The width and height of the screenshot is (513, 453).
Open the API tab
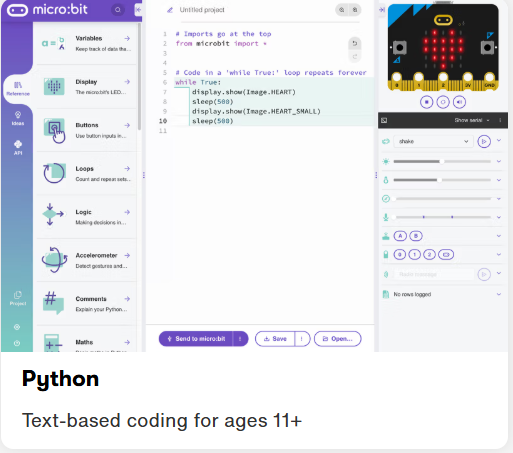(x=18, y=148)
